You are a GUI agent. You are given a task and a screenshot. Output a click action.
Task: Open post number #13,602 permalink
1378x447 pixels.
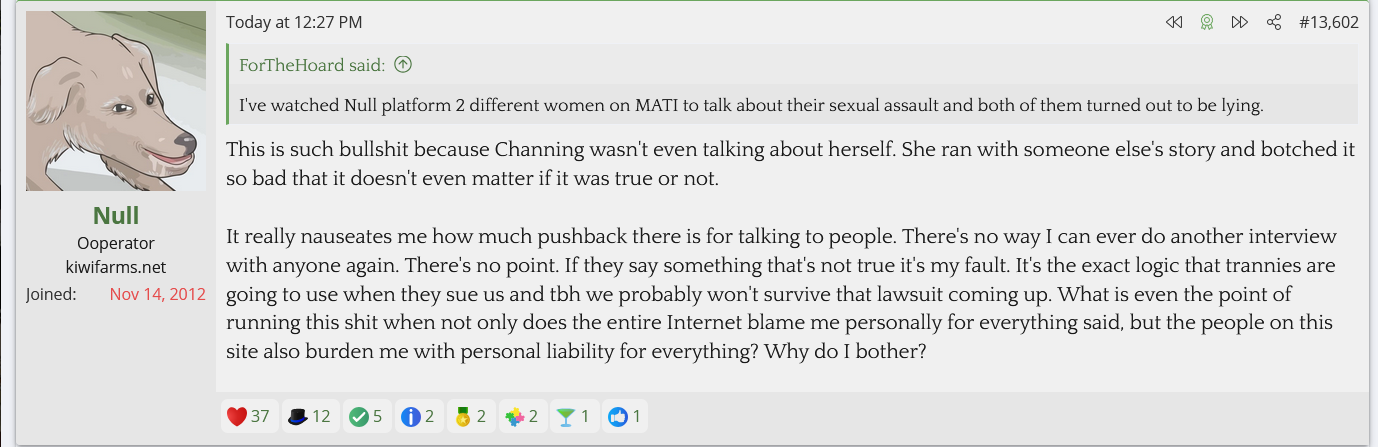1328,22
